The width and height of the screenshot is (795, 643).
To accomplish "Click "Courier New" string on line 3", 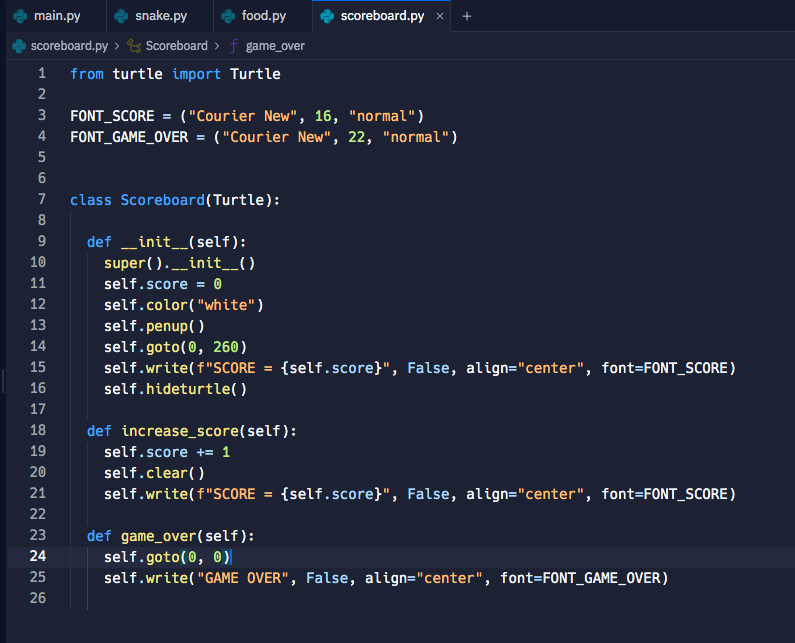I will pyautogui.click(x=242, y=116).
